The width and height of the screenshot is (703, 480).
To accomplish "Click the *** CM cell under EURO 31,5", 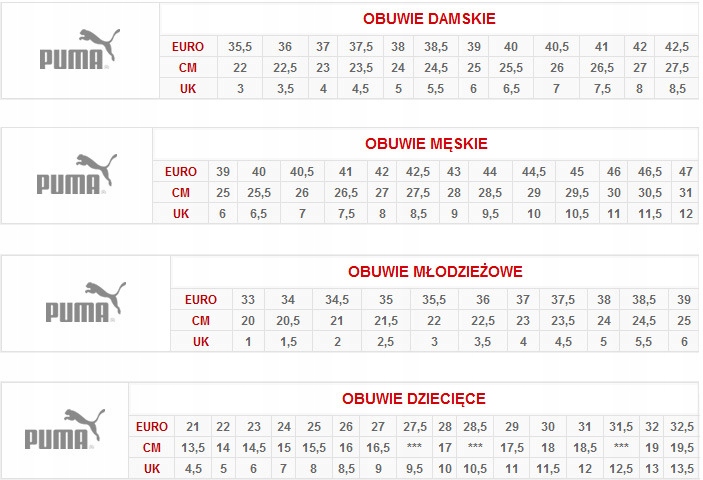I will coord(621,446).
